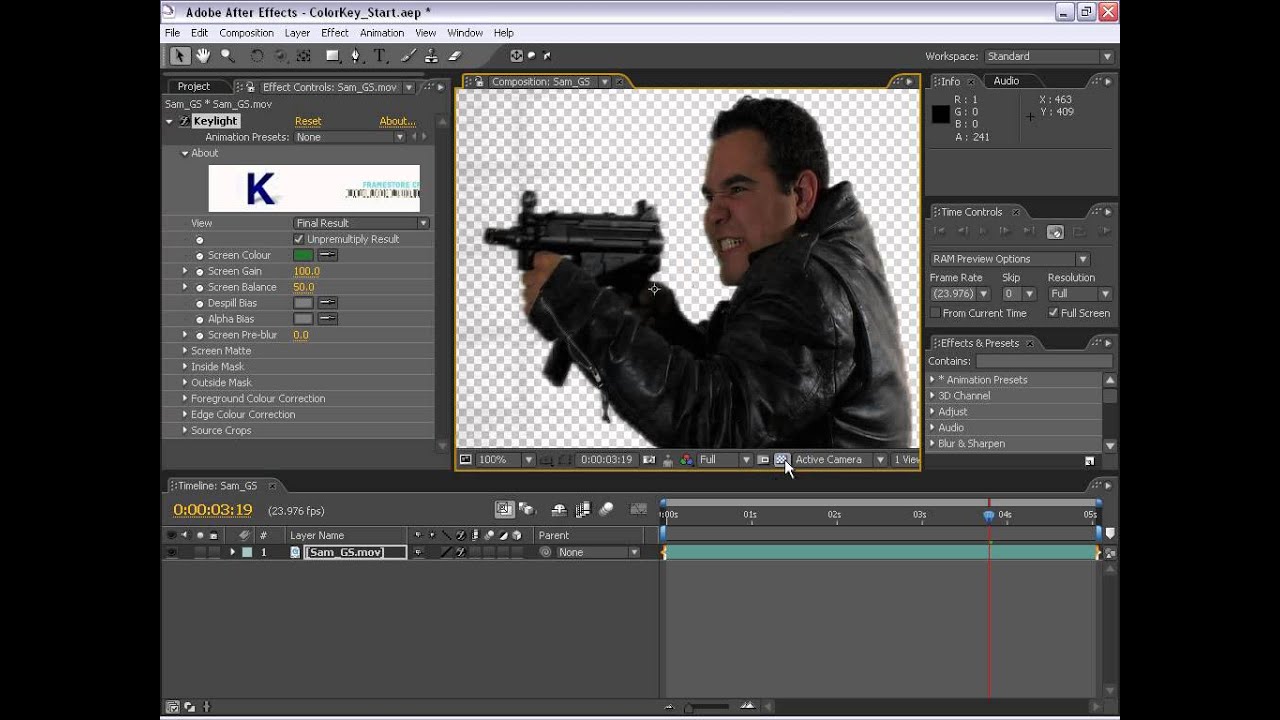Select the Clone Stamp tool
This screenshot has height=720, width=1280.
[431, 56]
